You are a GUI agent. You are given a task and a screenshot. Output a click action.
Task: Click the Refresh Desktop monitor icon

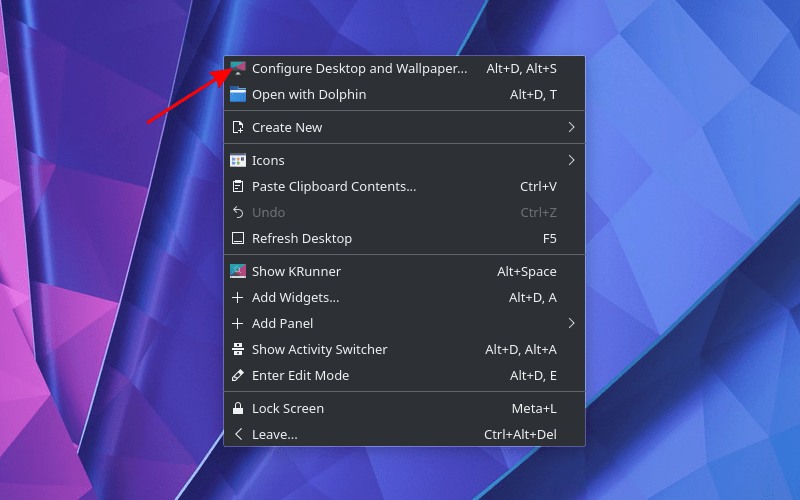click(238, 238)
